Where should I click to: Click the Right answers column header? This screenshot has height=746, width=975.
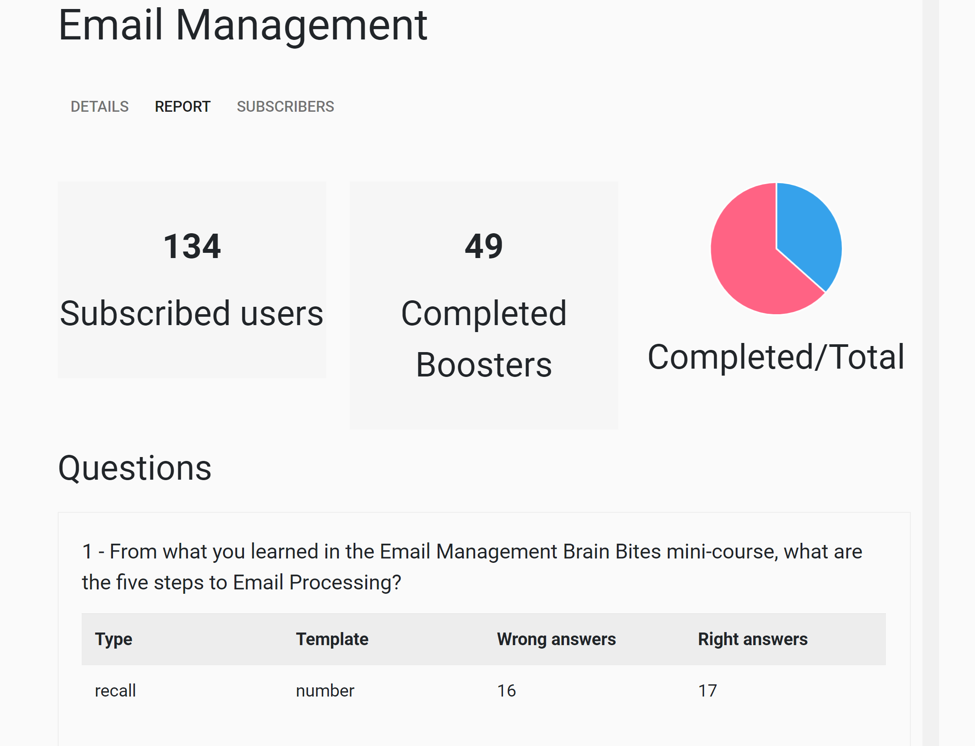(x=752, y=639)
